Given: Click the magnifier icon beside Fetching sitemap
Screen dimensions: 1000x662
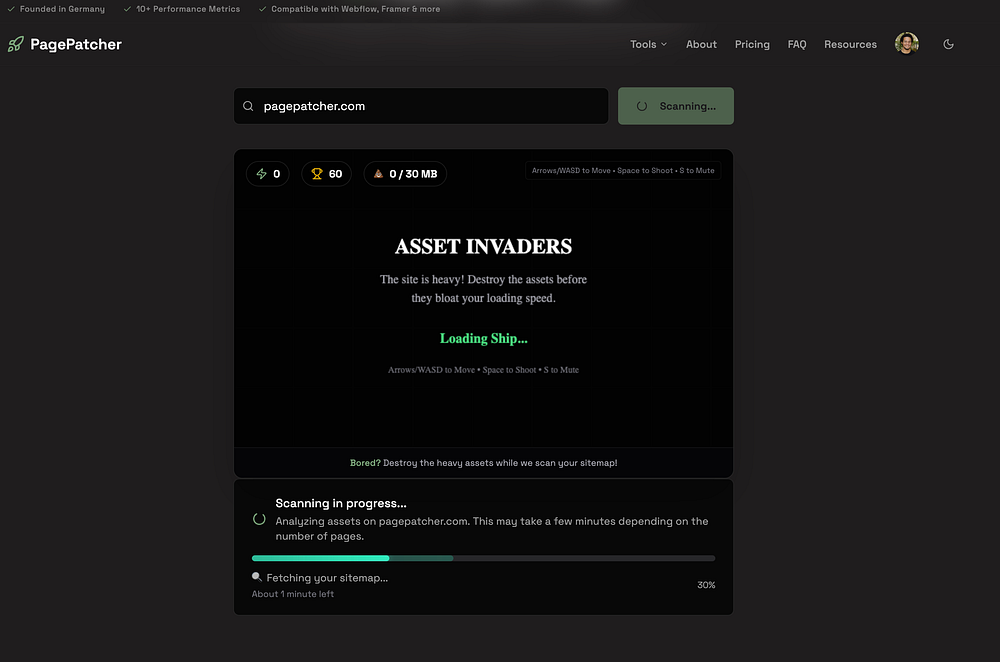Looking at the screenshot, I should click(256, 577).
